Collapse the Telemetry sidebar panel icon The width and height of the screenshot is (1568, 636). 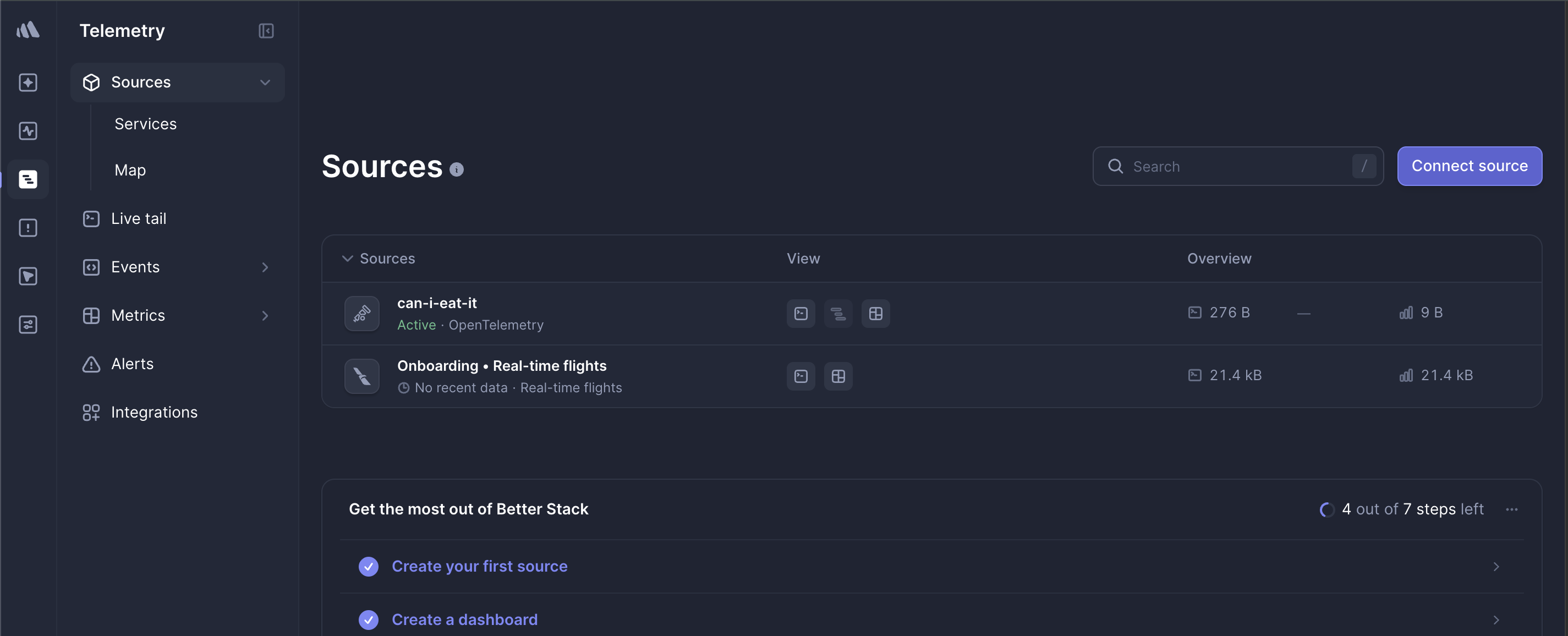coord(266,30)
